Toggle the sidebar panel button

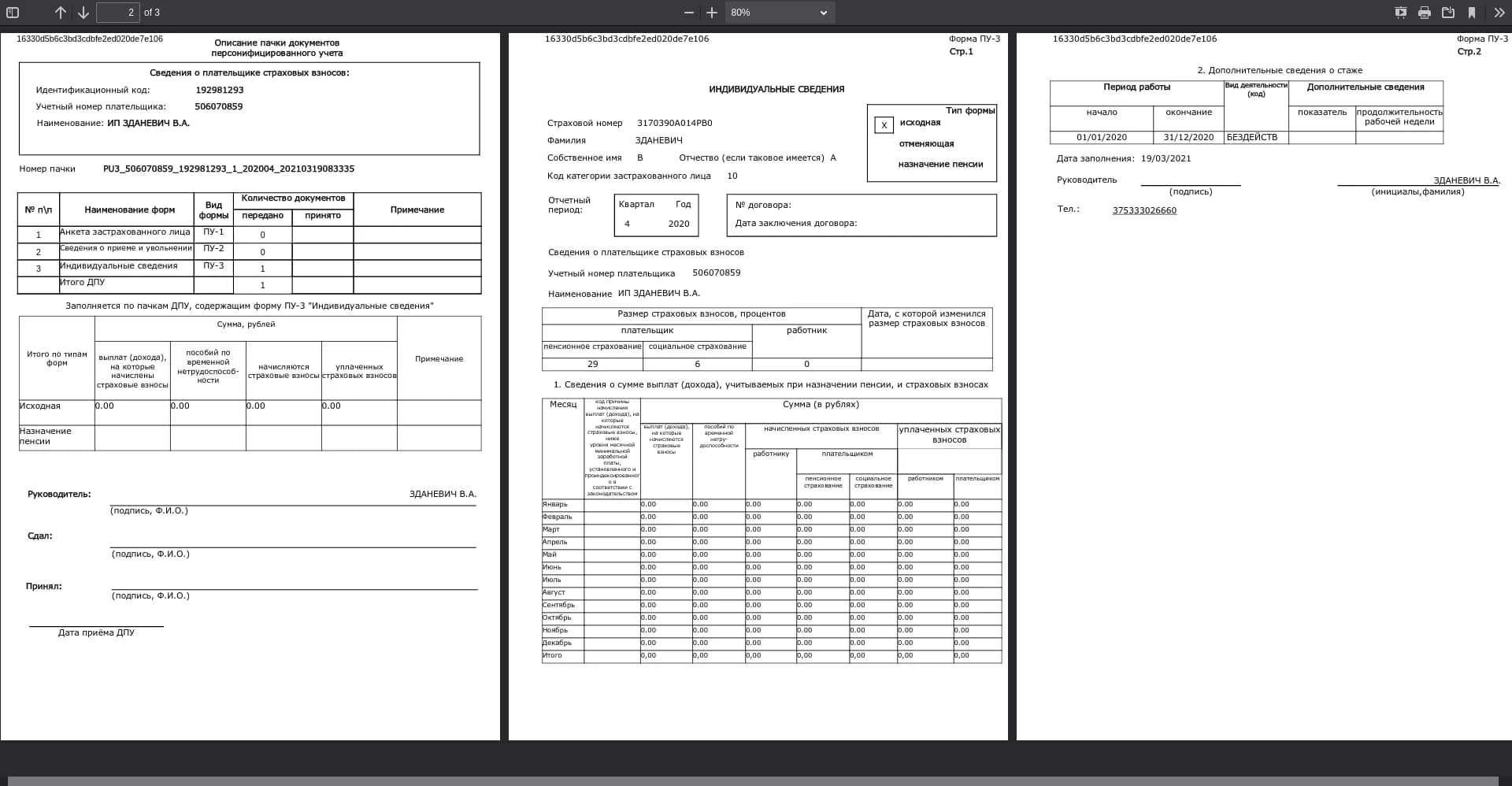click(x=13, y=13)
